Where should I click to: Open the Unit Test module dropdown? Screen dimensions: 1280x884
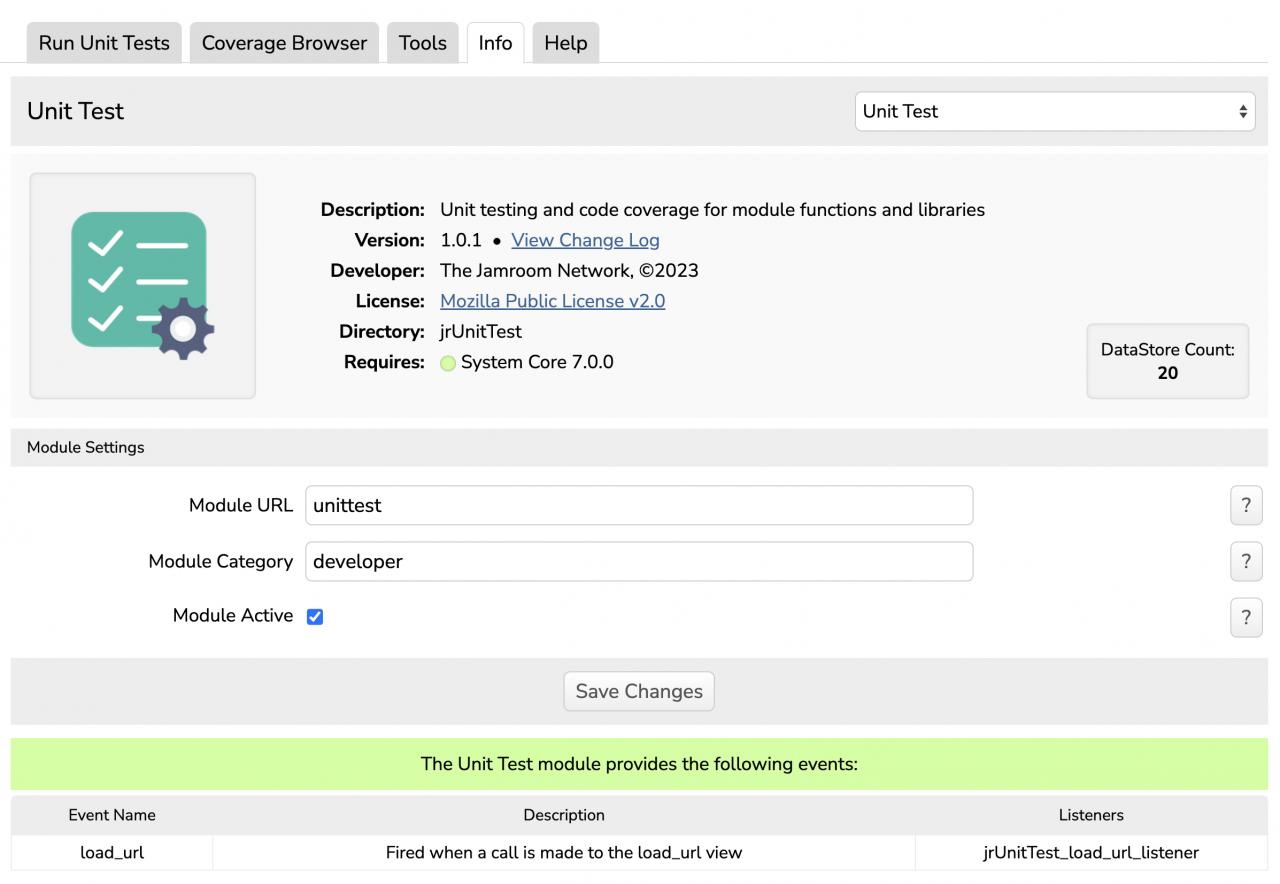click(x=1055, y=111)
